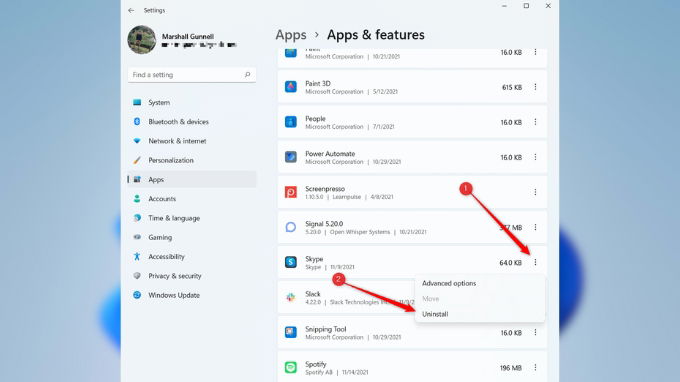Open three-dot menu for Power Automate
680x382 pixels.
pos(535,157)
